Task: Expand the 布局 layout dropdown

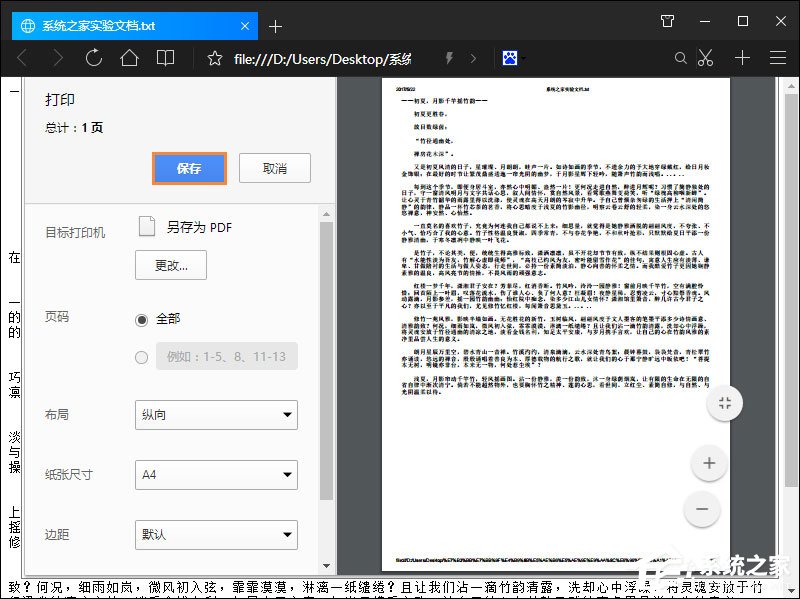Action: [x=216, y=415]
